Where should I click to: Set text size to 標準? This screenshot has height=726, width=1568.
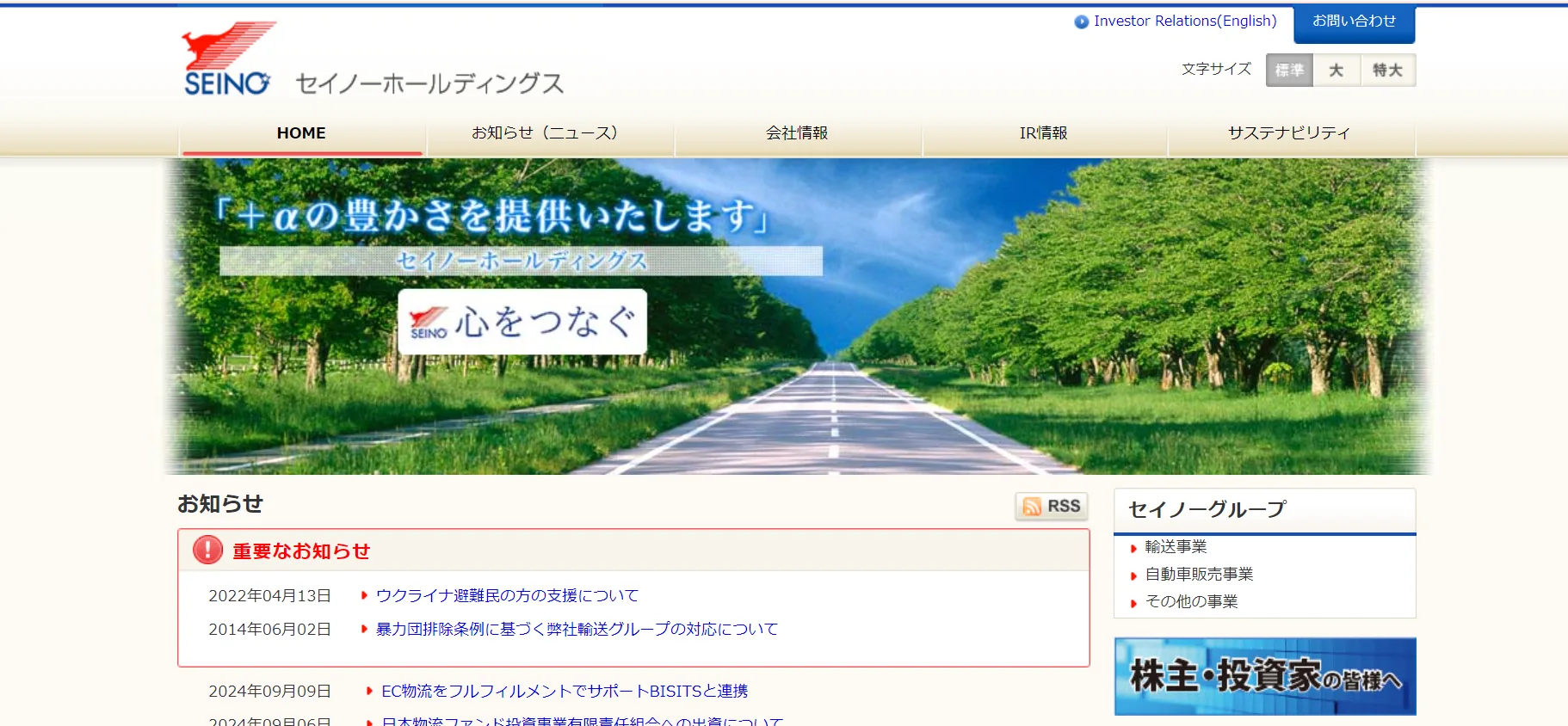[1289, 71]
